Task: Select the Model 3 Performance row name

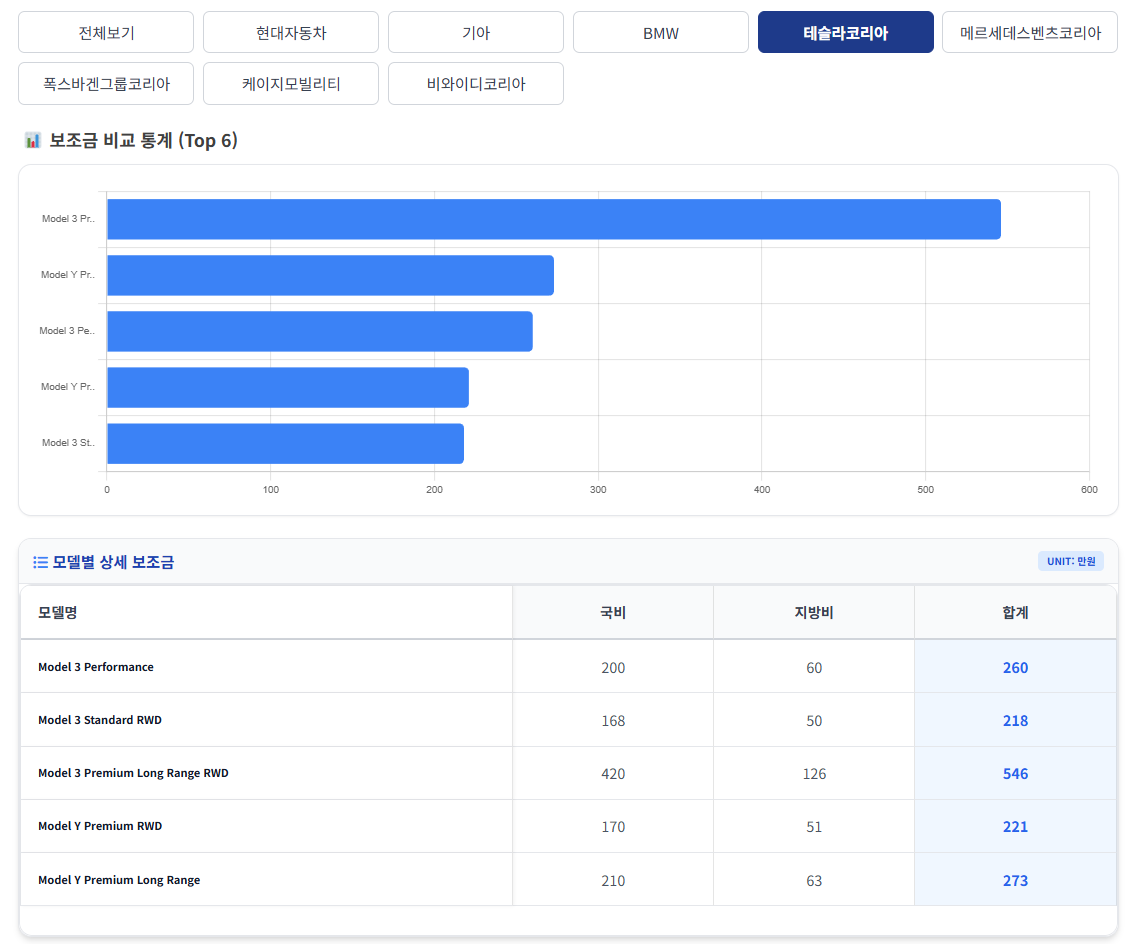Action: tap(96, 667)
